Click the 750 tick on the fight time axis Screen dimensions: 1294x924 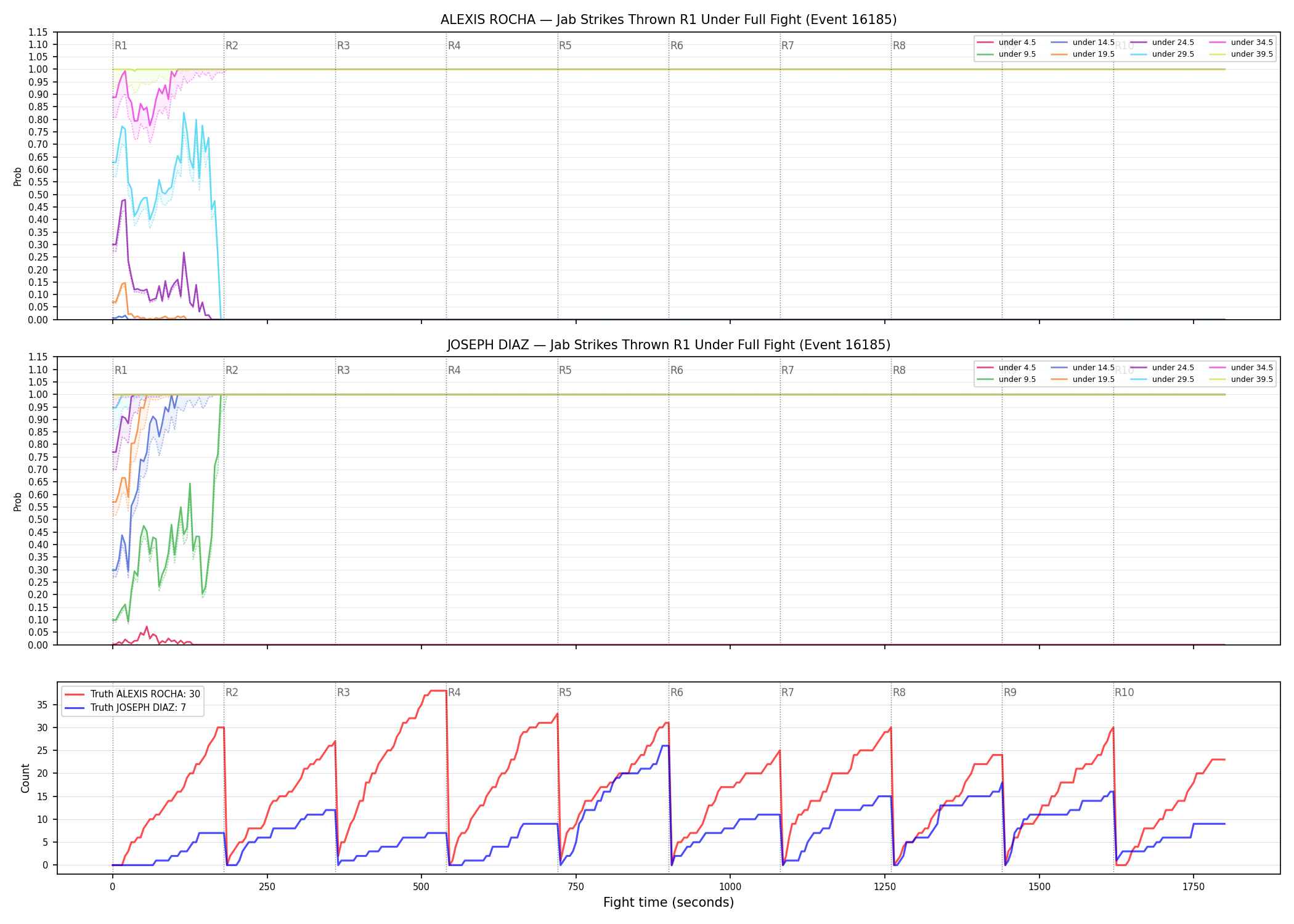pos(576,886)
